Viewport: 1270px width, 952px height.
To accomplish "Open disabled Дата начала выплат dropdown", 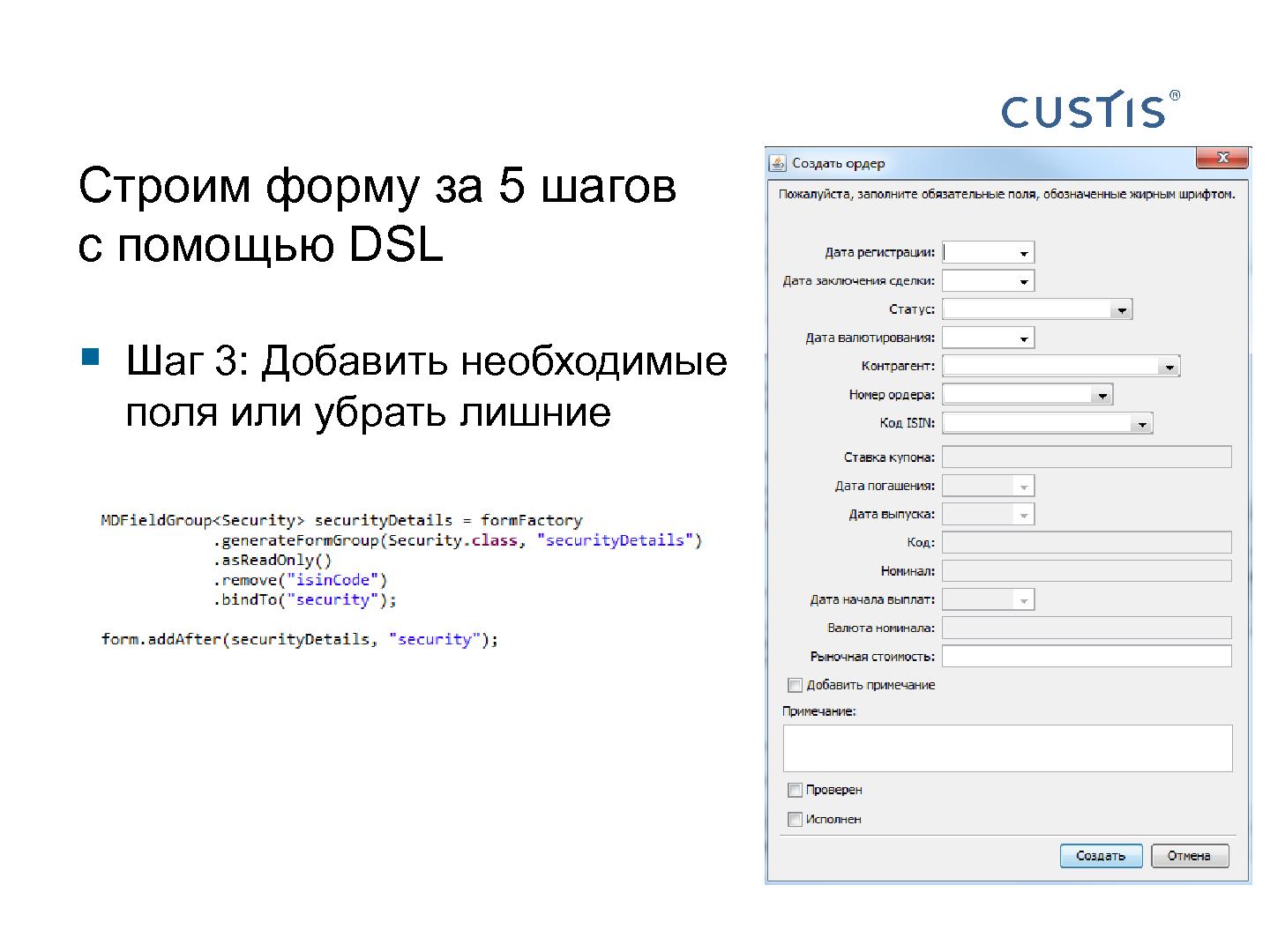I will point(1023,600).
